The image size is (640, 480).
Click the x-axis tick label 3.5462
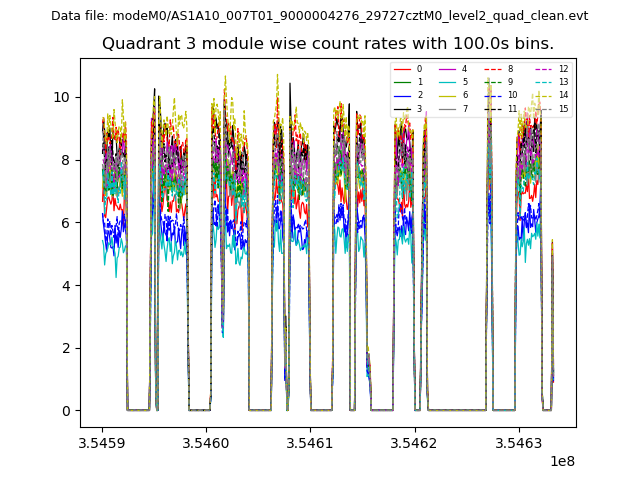(414, 442)
